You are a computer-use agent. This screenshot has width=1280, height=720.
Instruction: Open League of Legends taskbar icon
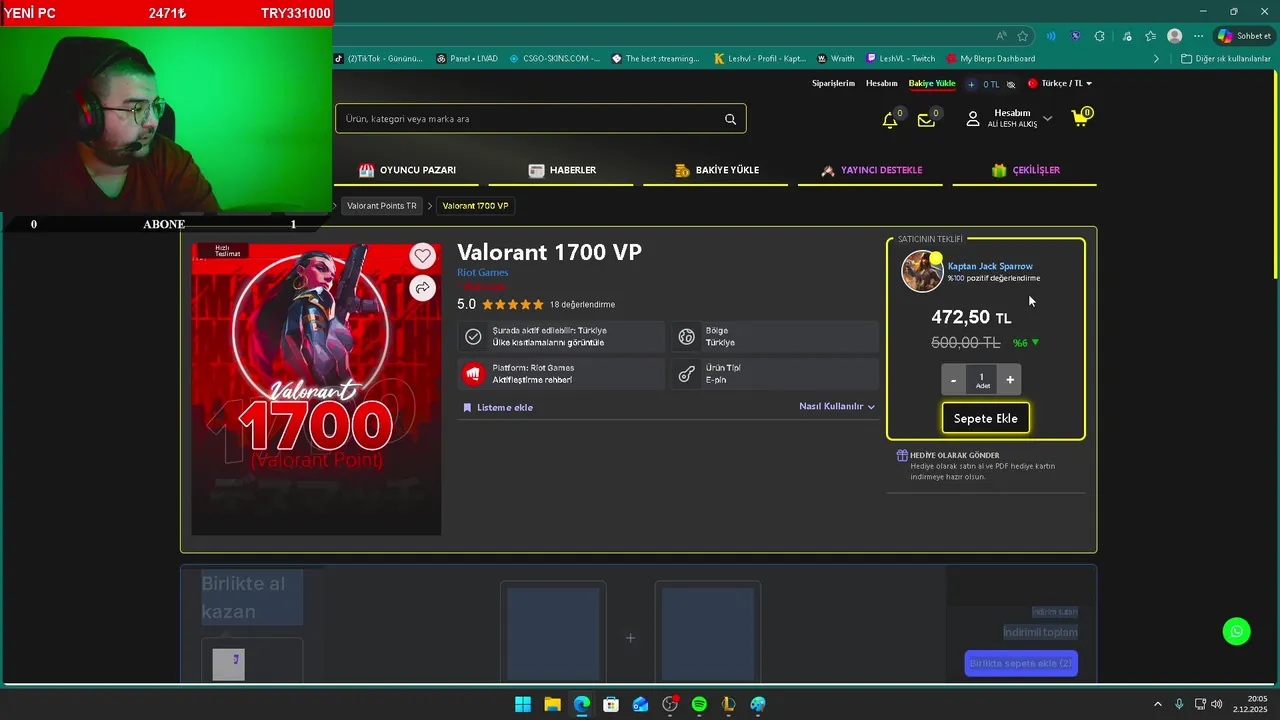pos(728,704)
